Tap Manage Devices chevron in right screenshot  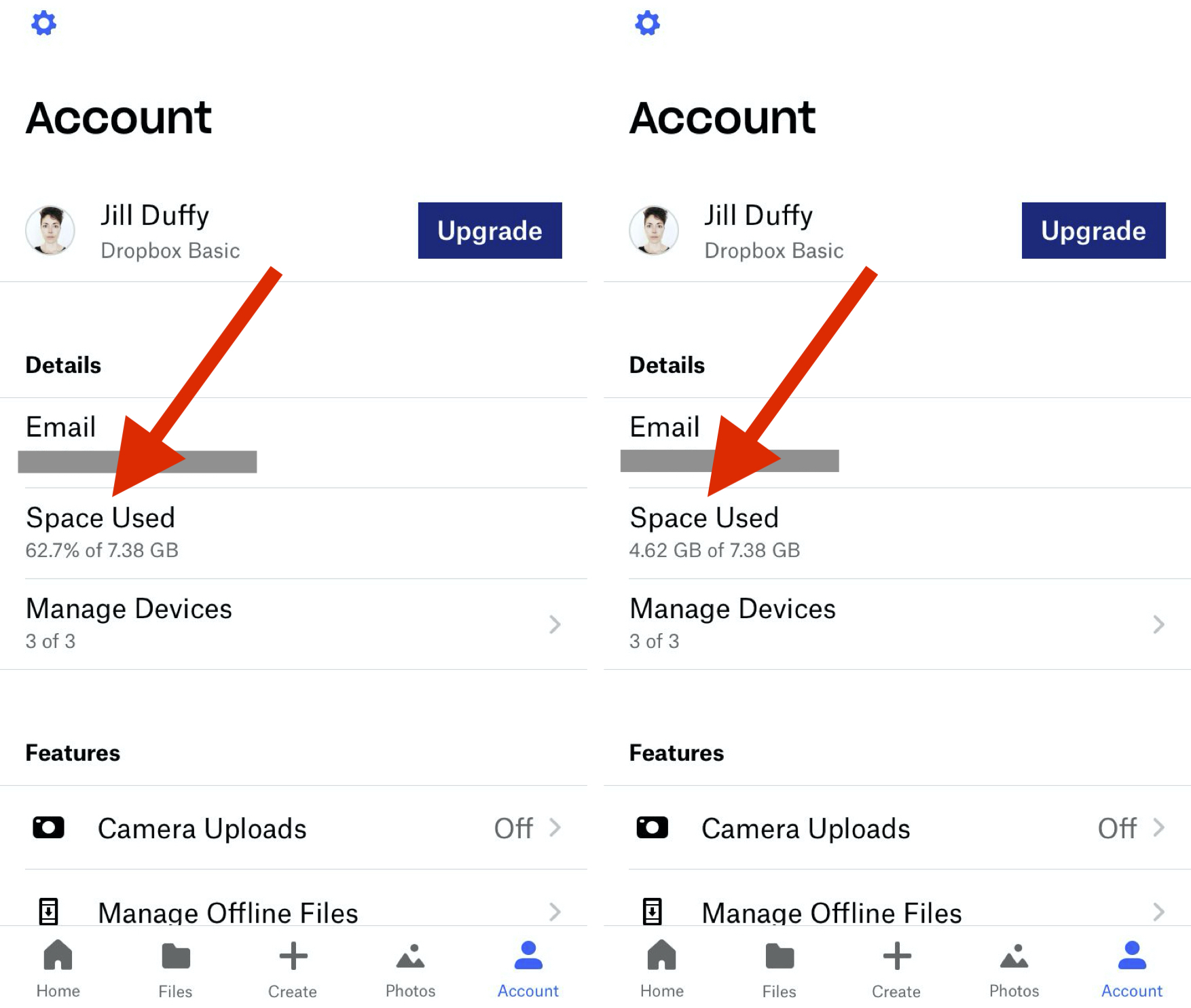[1158, 624]
